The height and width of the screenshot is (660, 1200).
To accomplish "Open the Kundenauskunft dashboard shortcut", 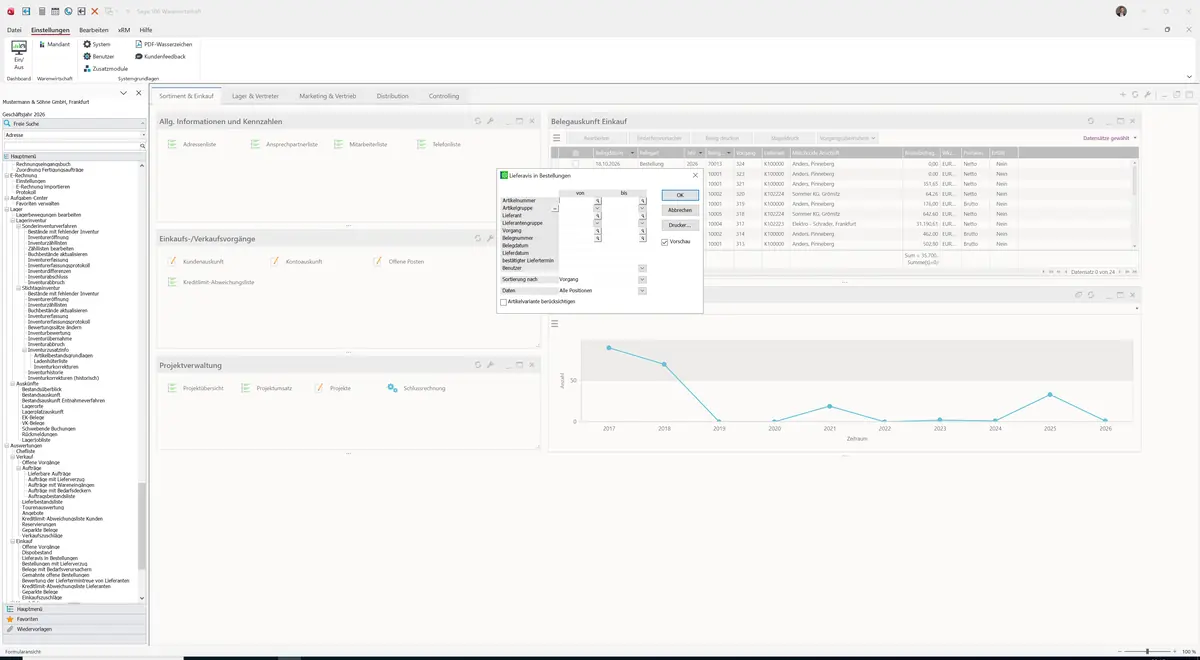I will [196, 261].
